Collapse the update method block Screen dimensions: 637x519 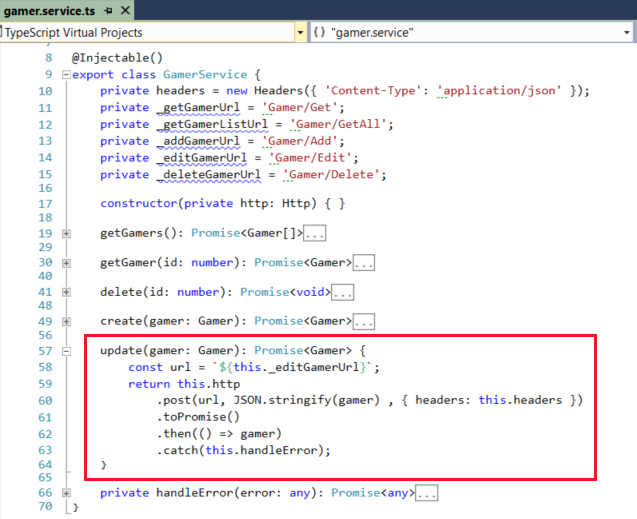click(66, 352)
